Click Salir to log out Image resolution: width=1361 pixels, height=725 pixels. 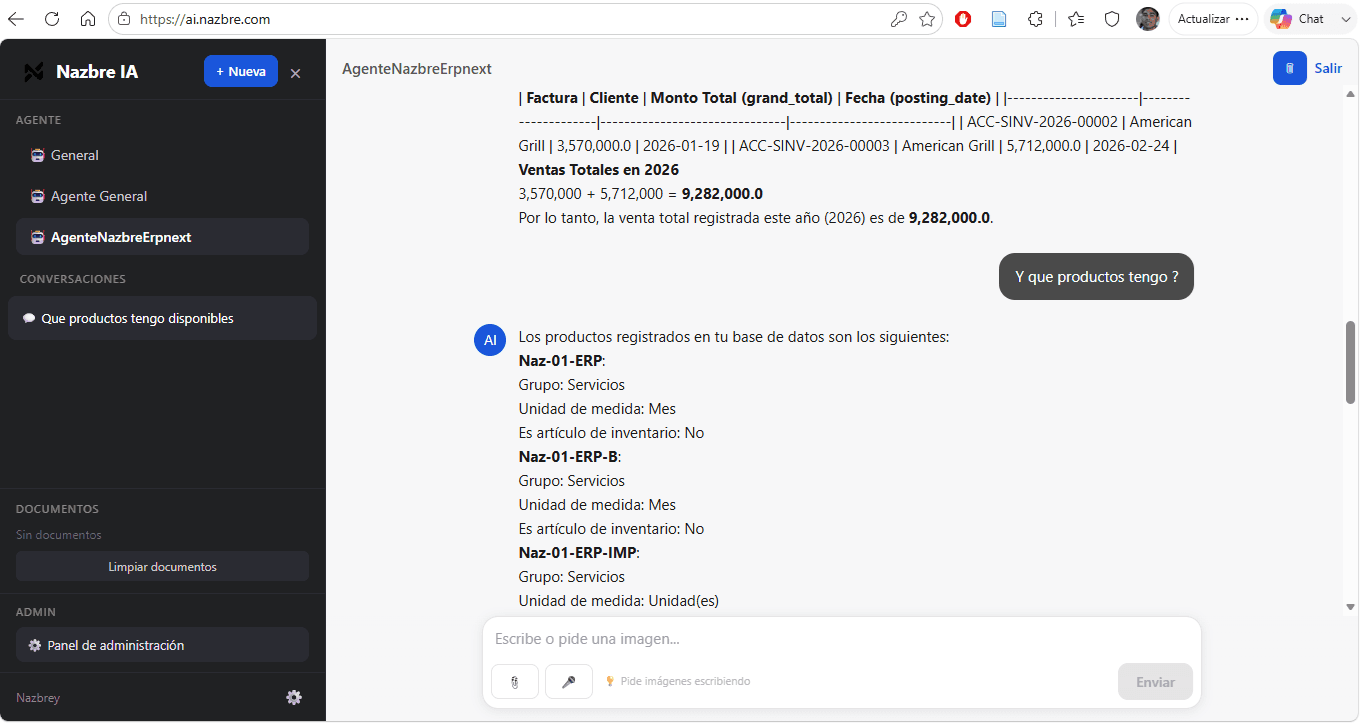pos(1328,68)
